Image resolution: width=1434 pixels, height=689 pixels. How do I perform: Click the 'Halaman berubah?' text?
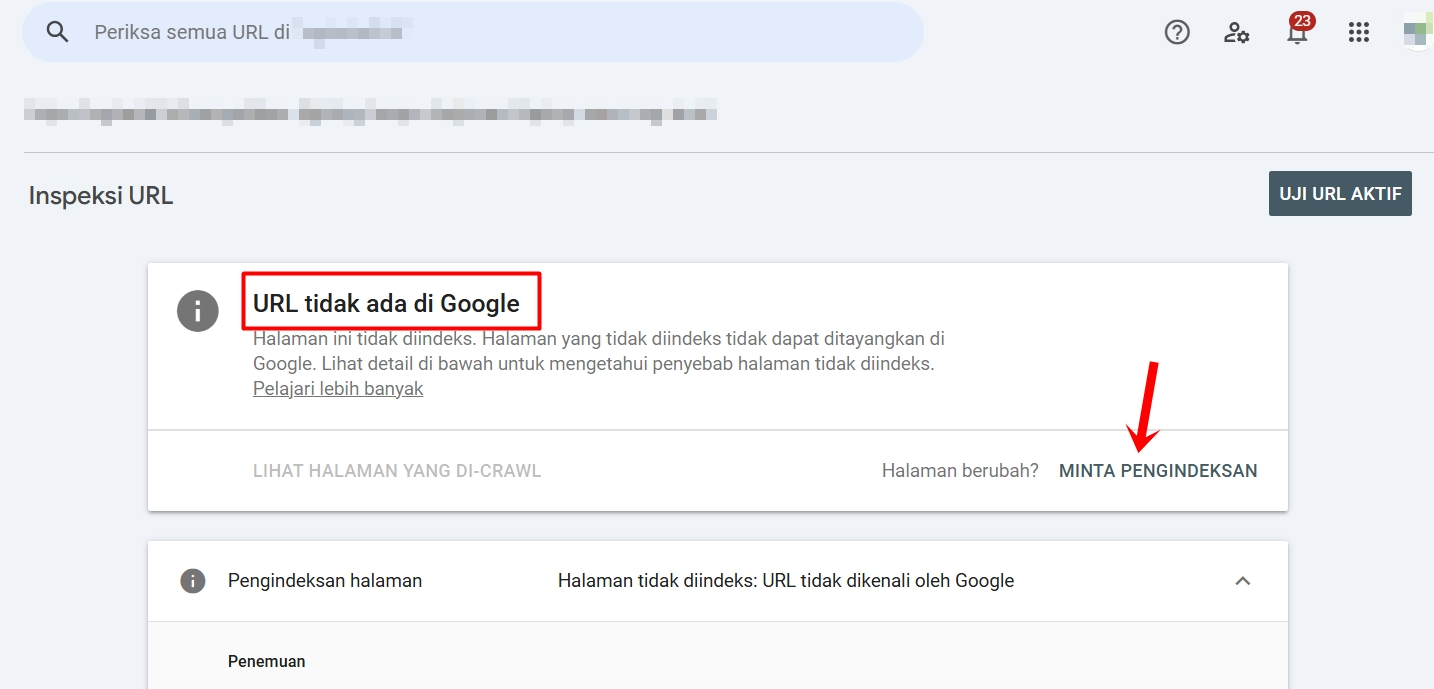[x=960, y=470]
